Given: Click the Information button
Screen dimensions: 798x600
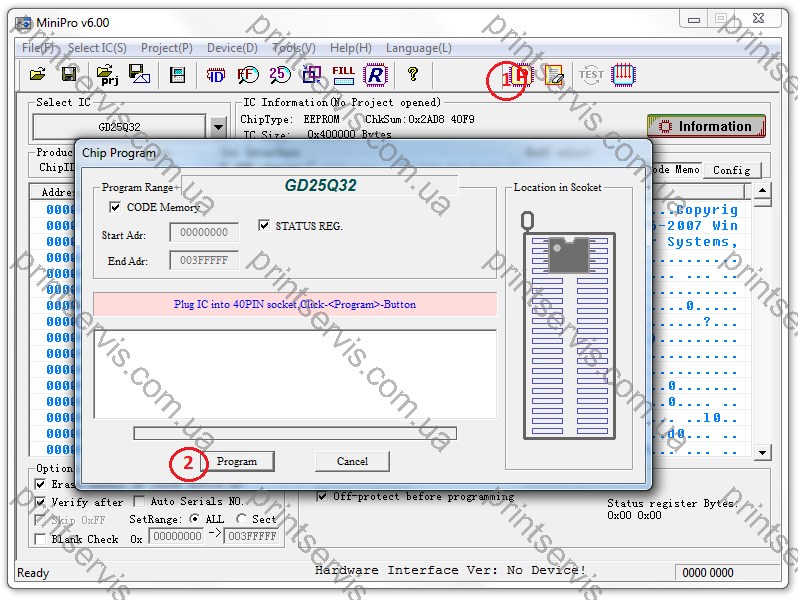Looking at the screenshot, I should pos(706,126).
